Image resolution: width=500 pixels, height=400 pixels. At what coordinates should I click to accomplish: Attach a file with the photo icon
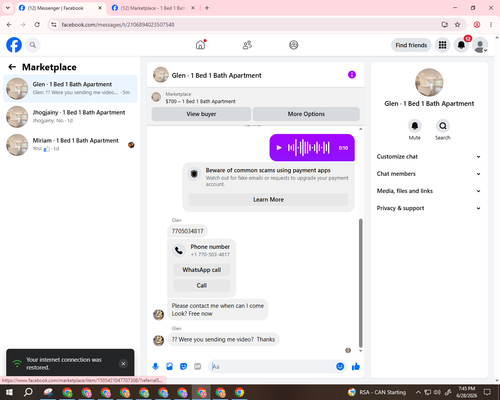[170, 367]
